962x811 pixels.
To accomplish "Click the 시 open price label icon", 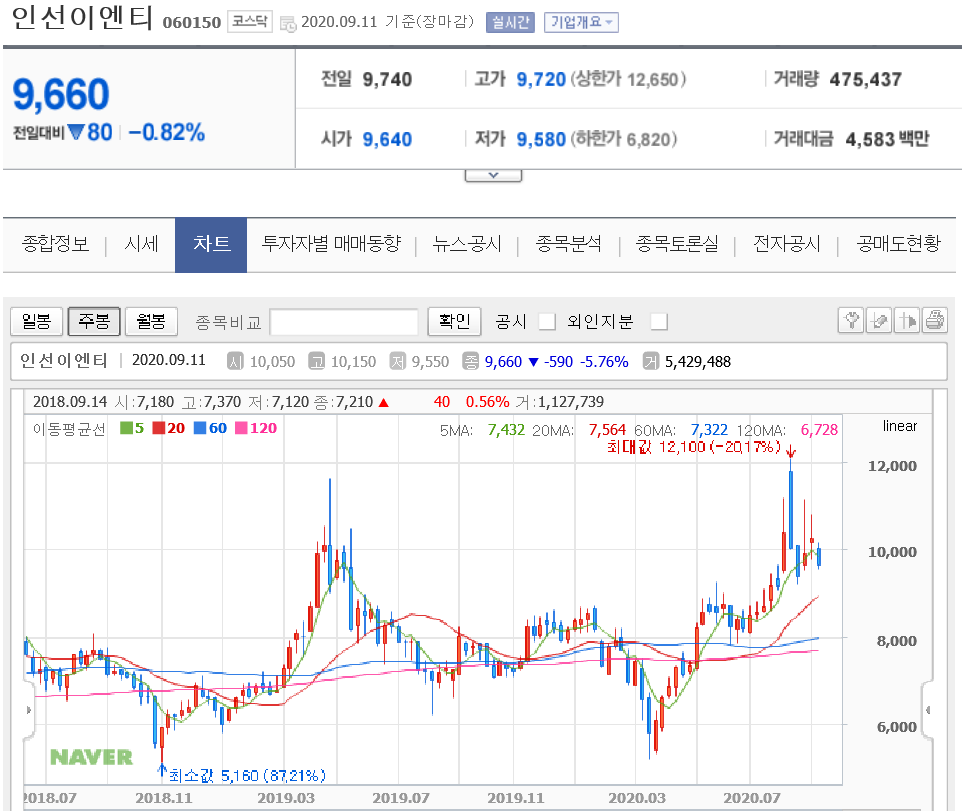I will pyautogui.click(x=235, y=361).
